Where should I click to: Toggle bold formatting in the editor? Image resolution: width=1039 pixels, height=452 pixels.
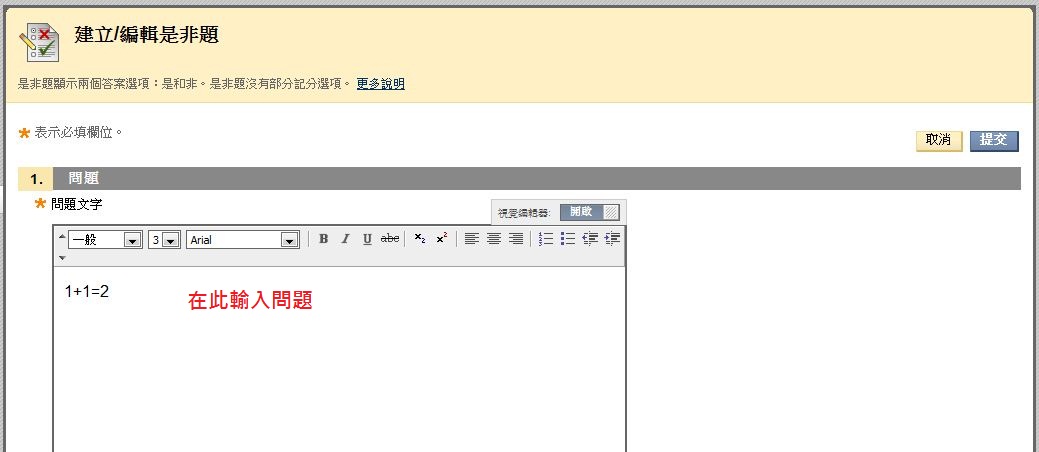coord(323,239)
